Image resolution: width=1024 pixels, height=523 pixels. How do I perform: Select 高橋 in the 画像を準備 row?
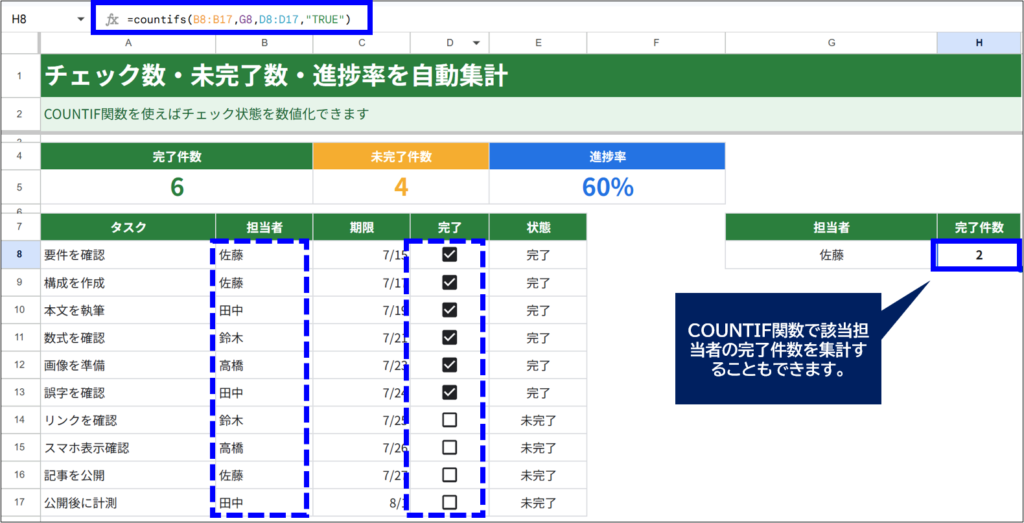264,364
